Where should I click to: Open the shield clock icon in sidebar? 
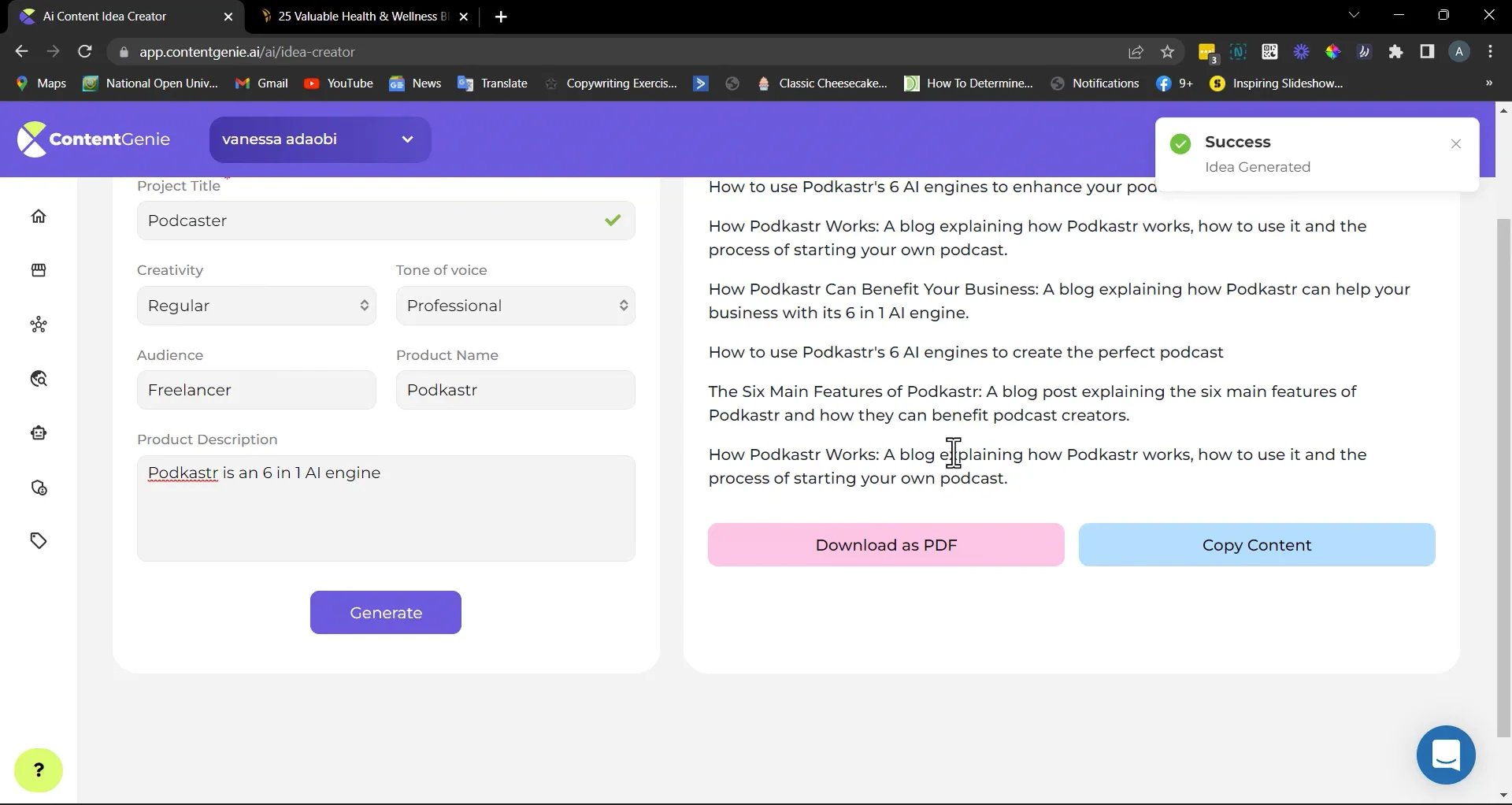(x=39, y=488)
